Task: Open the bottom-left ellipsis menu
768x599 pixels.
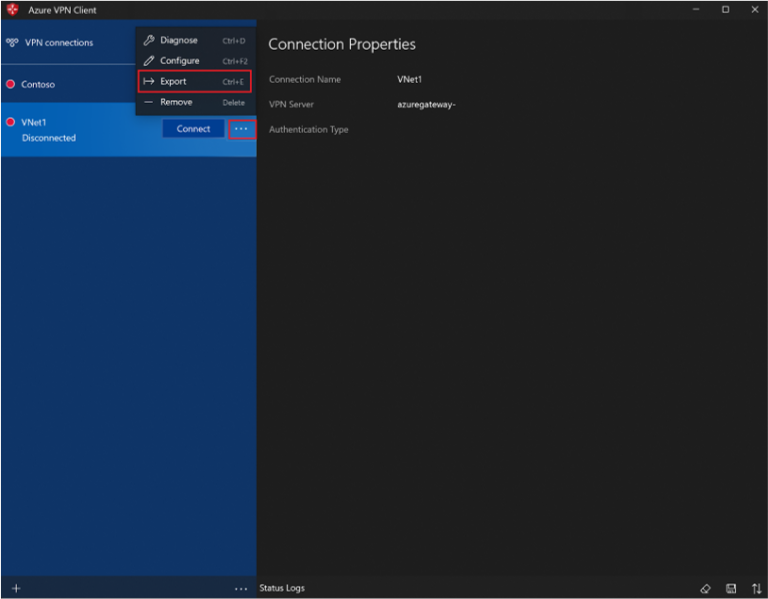Action: point(241,589)
